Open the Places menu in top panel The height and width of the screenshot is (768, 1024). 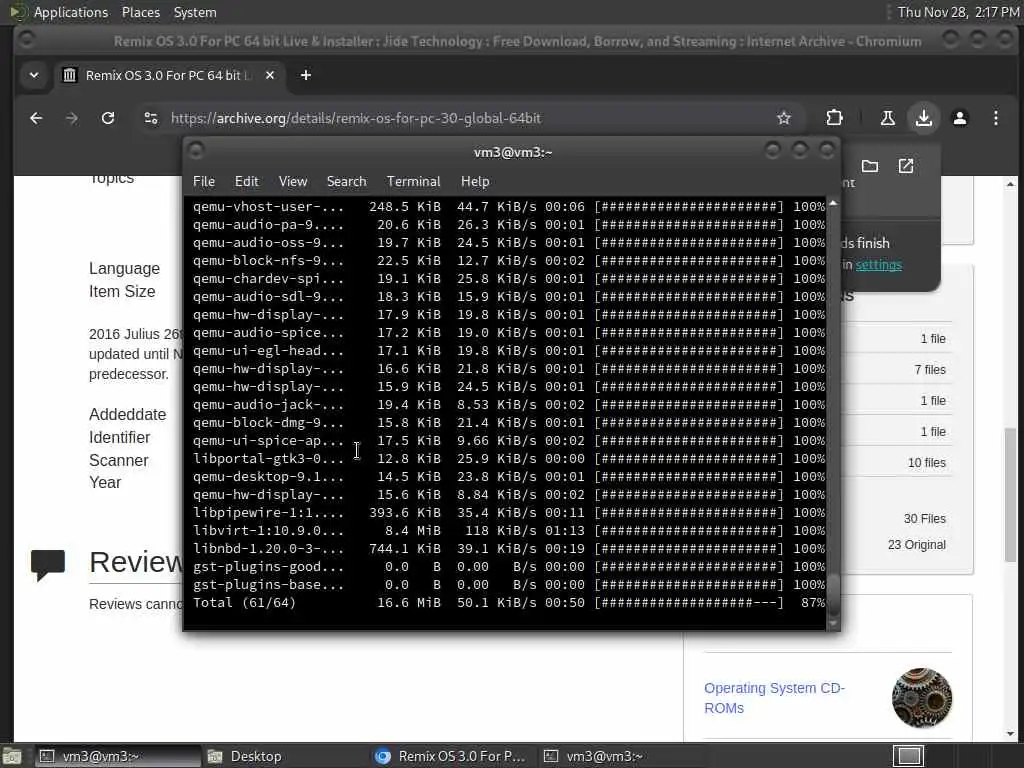click(x=140, y=12)
